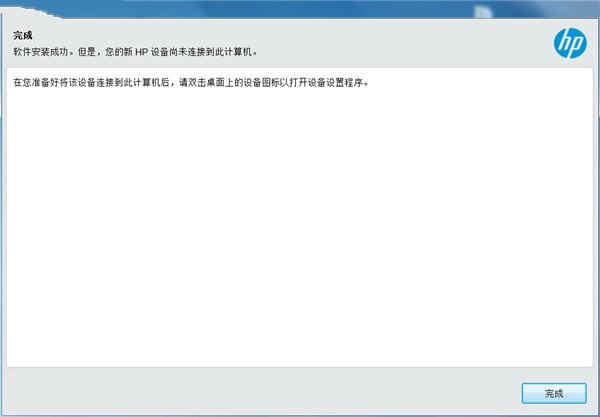
Task: Click the blue window title bar
Action: pos(300,8)
